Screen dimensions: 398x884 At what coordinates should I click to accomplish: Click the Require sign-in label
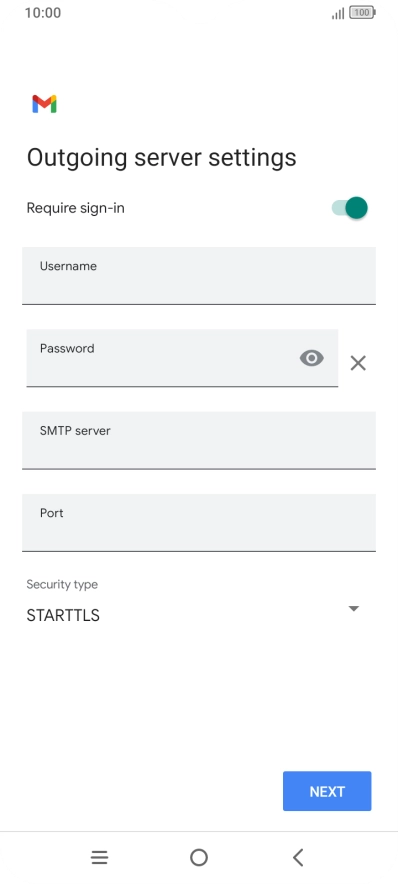point(76,208)
